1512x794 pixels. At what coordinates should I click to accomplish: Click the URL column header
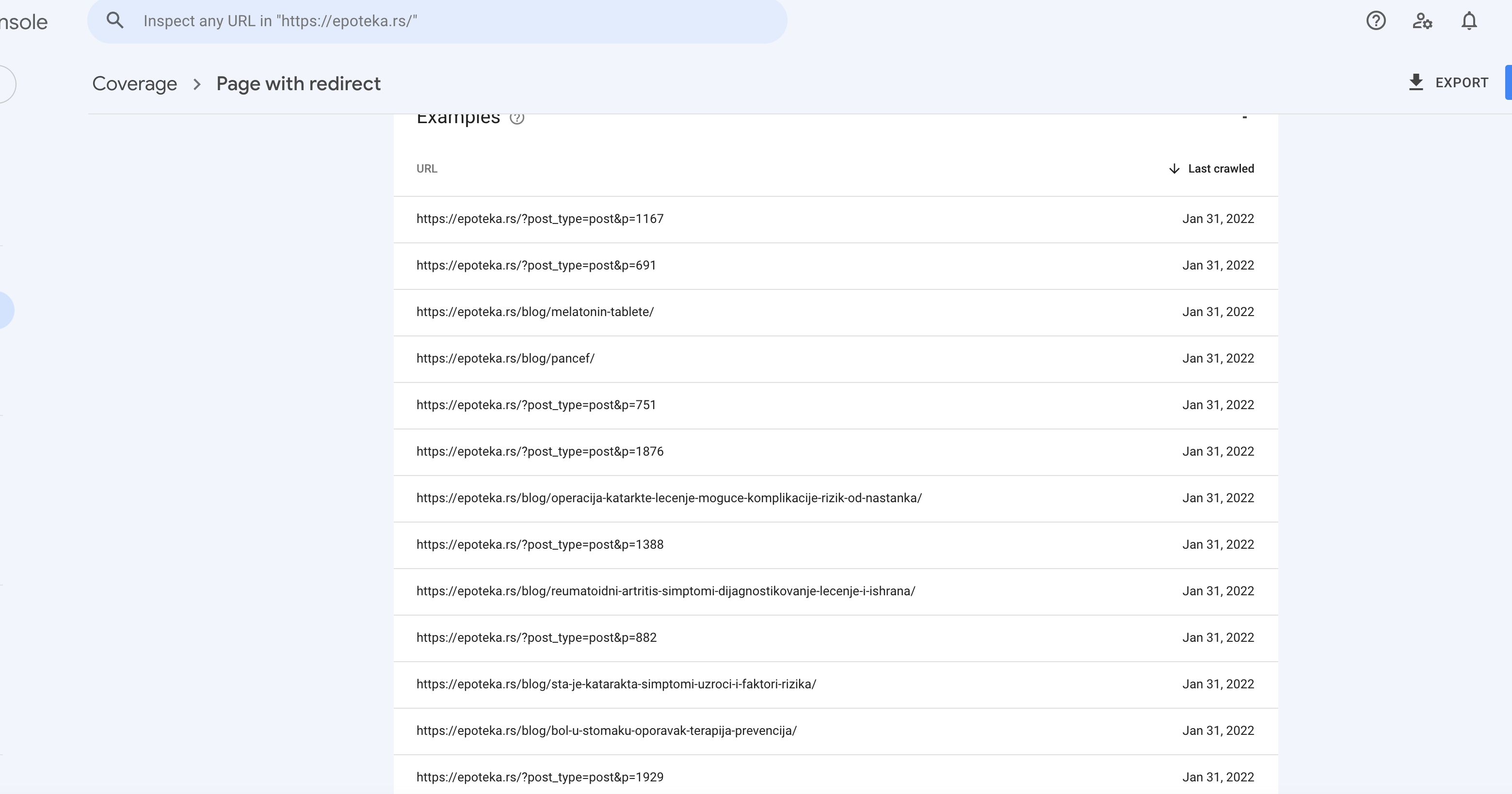pyautogui.click(x=427, y=168)
